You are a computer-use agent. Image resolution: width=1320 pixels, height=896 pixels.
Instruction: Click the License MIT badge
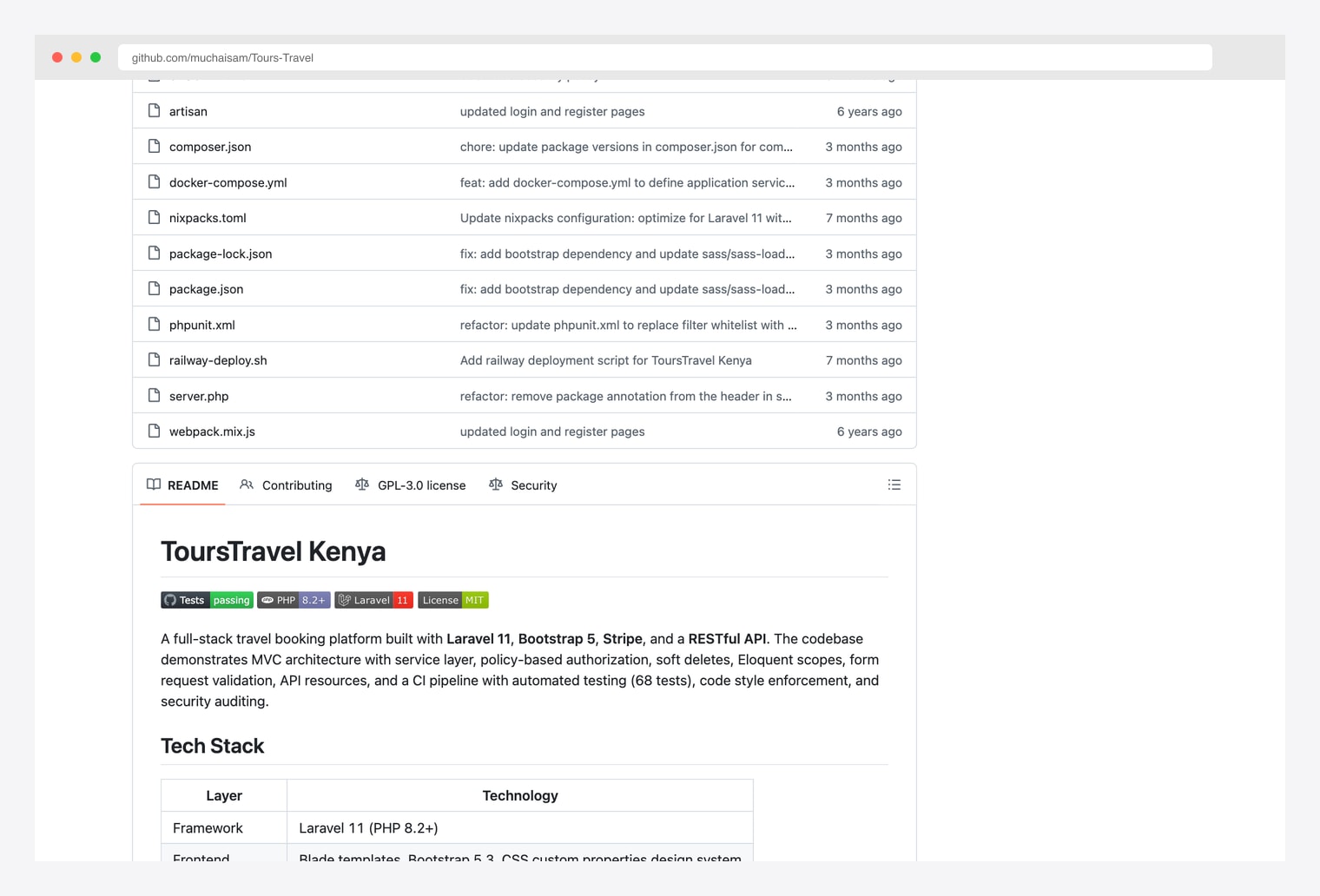(453, 600)
